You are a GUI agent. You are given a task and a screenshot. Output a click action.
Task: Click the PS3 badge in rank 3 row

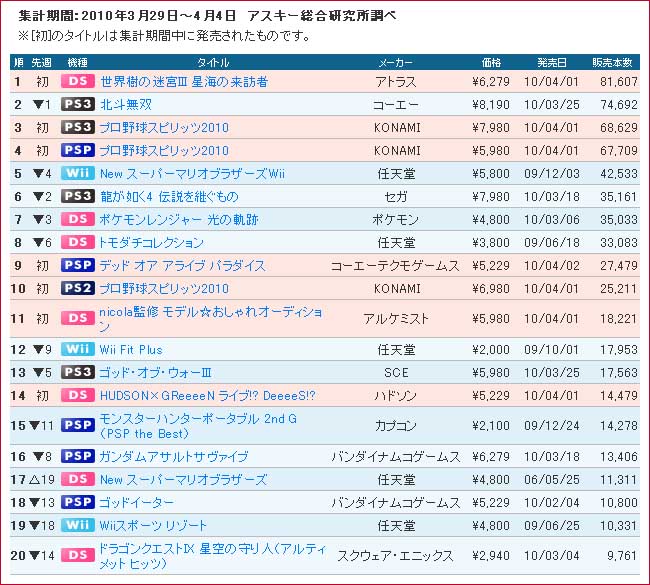78,127
